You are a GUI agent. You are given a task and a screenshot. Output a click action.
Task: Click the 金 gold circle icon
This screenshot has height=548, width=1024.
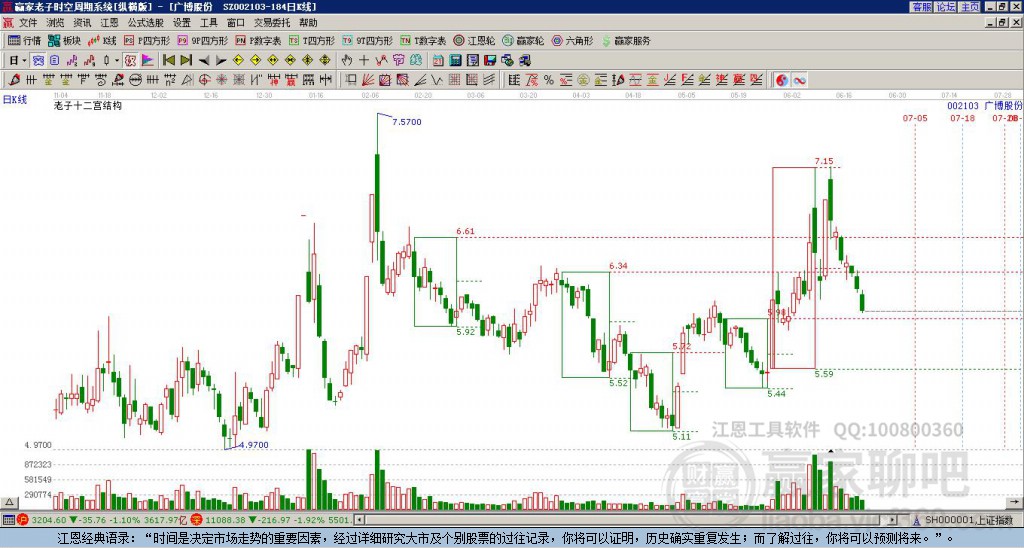pos(583,80)
